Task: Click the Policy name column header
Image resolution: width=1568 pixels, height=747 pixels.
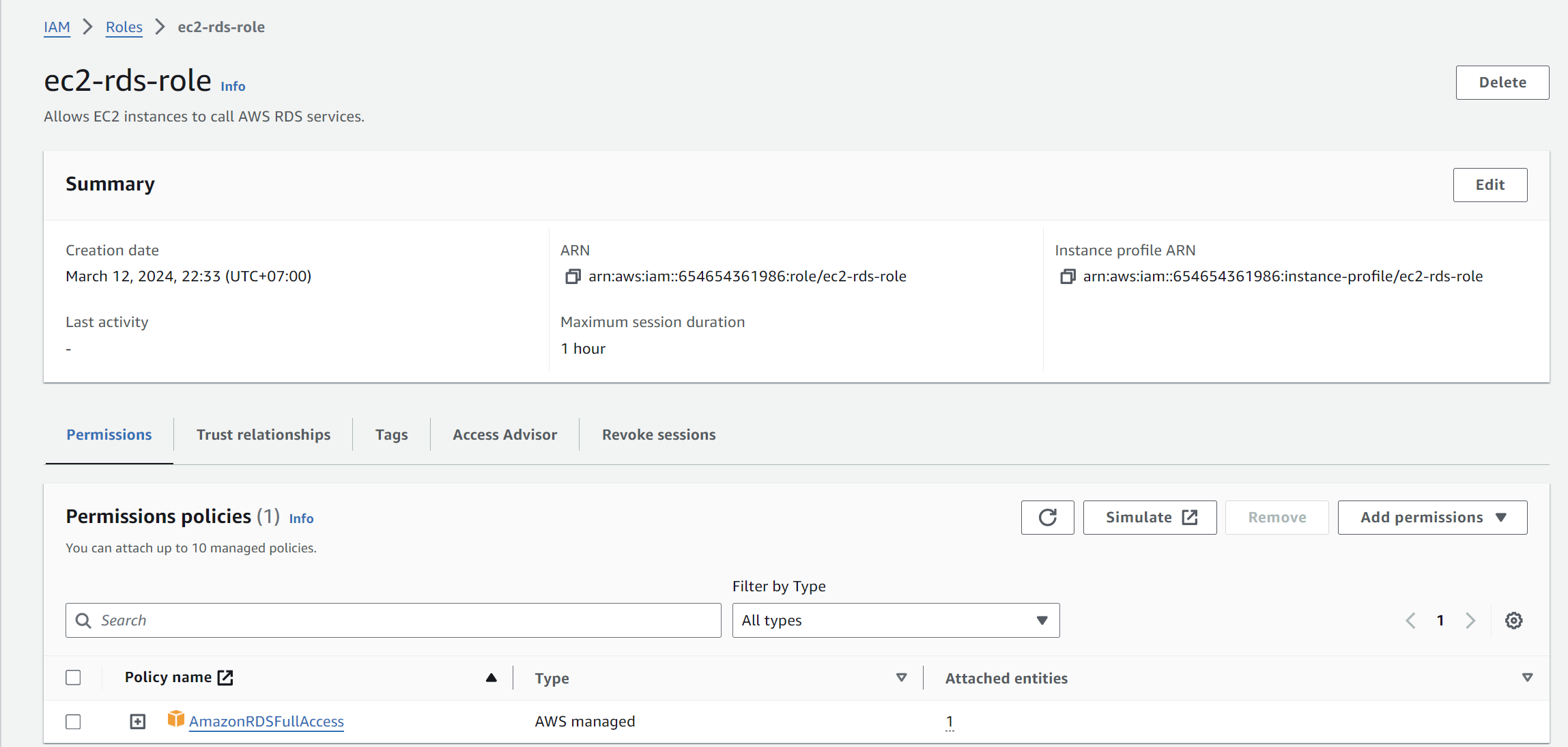Action: click(168, 677)
